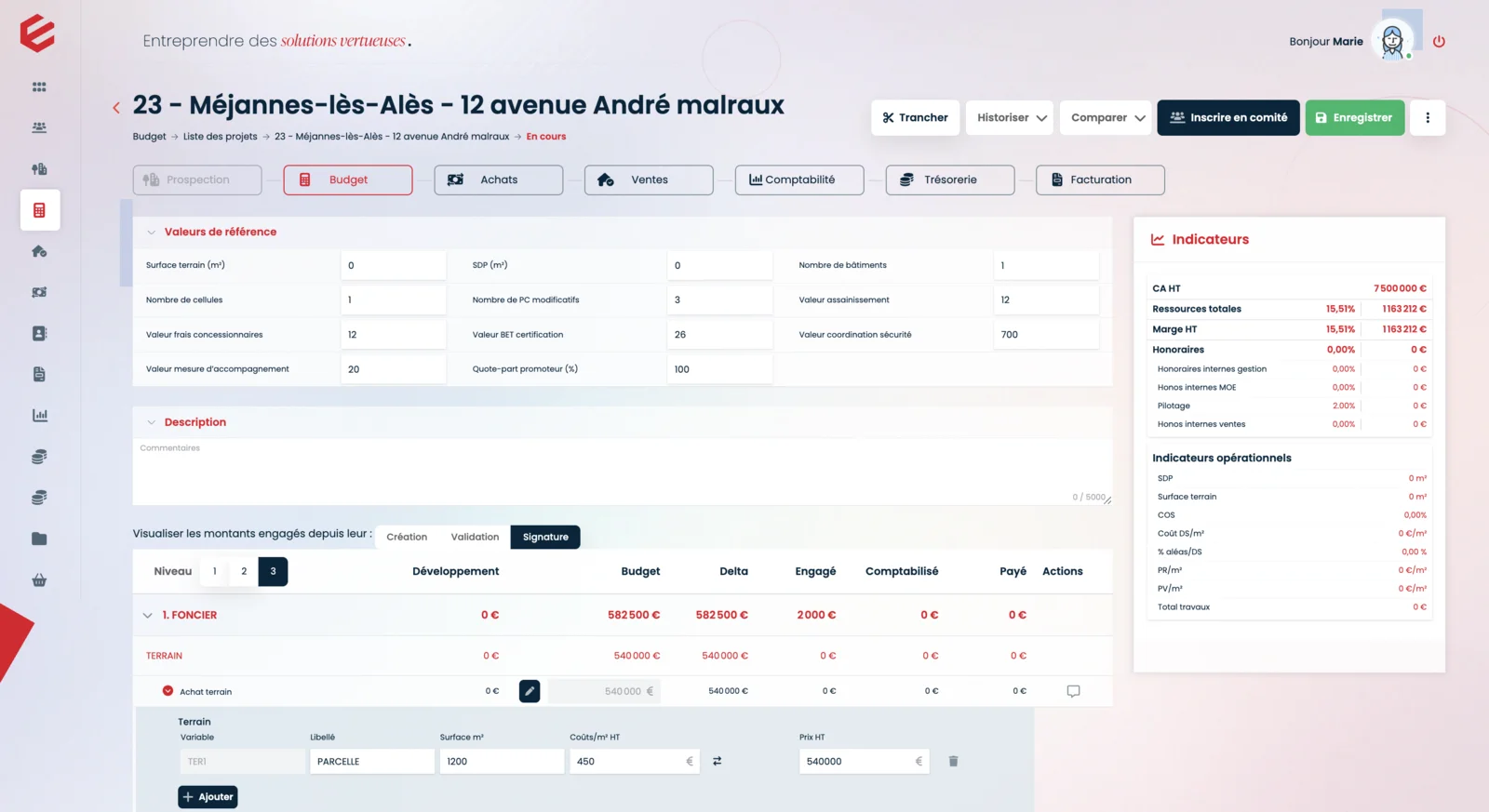The height and width of the screenshot is (812, 1489).
Task: Delete the PARCELLE row with trash icon
Action: click(x=953, y=761)
